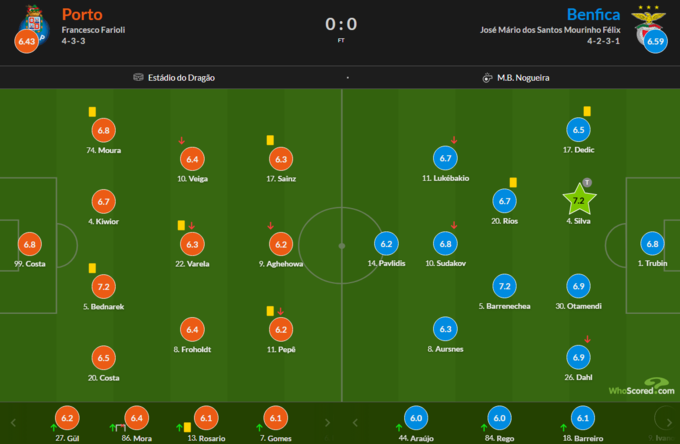
Task: Click the stadium icon beside Estádio do Dragão
Action: (x=138, y=77)
